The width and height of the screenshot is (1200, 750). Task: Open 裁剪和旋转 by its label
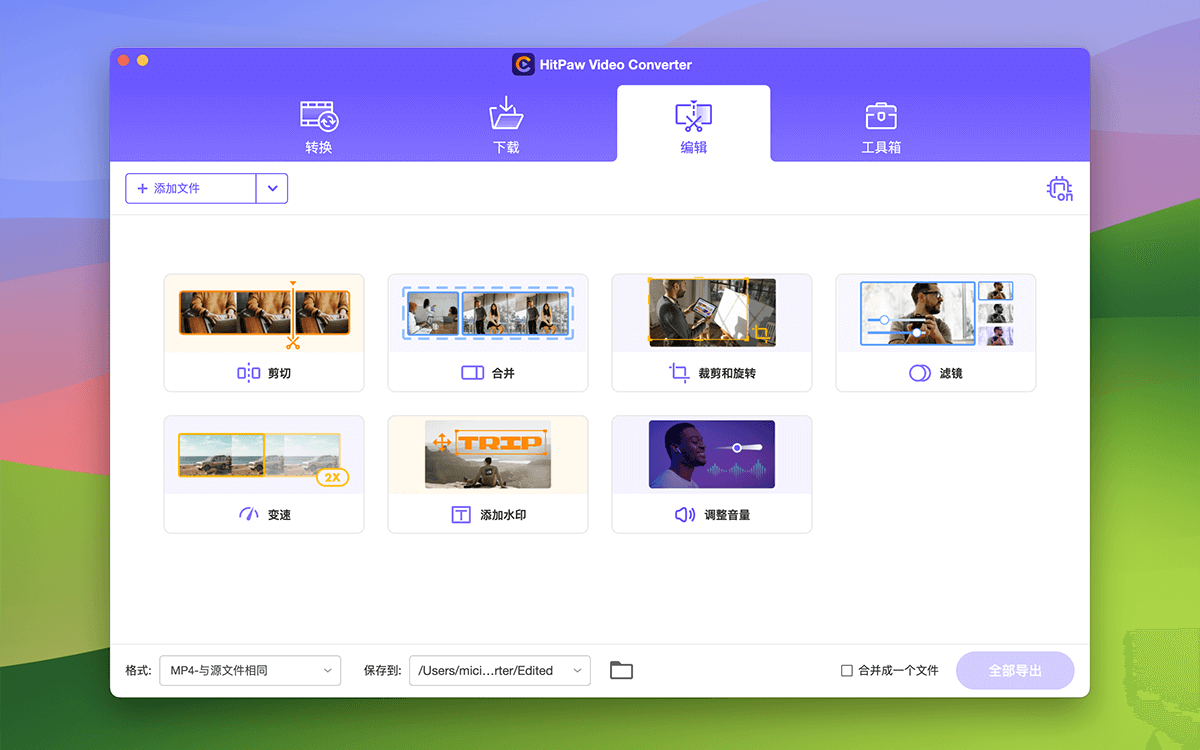727,373
